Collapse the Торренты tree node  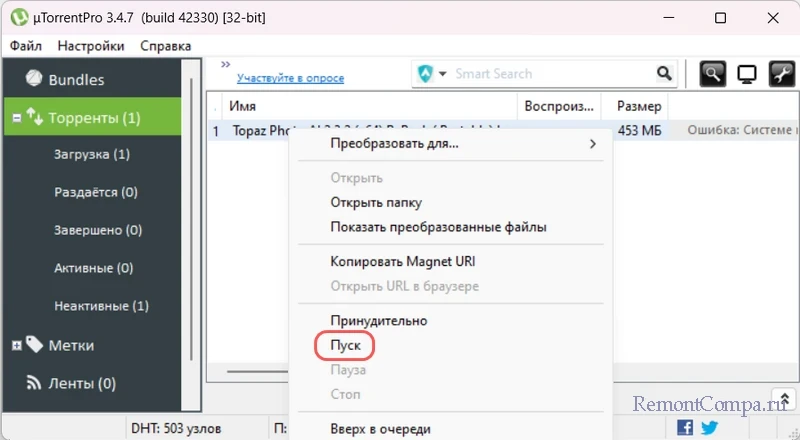[x=17, y=118]
